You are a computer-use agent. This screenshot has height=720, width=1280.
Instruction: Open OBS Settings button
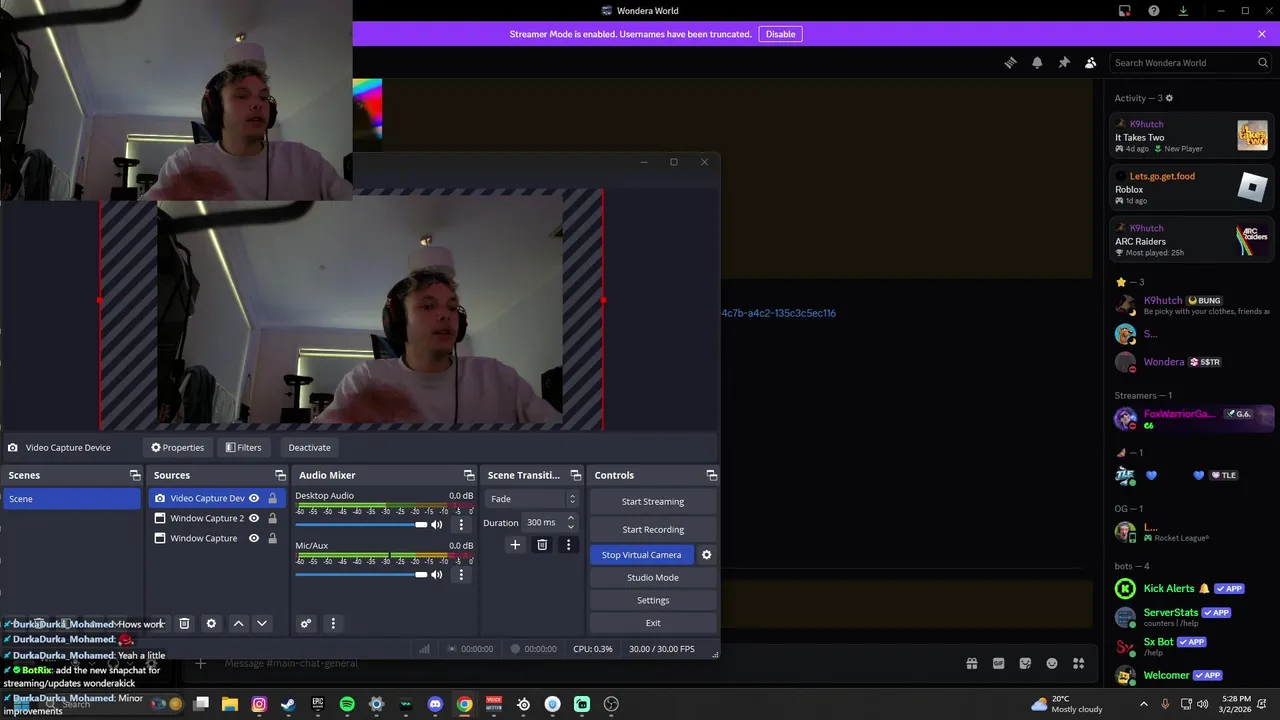pos(653,600)
